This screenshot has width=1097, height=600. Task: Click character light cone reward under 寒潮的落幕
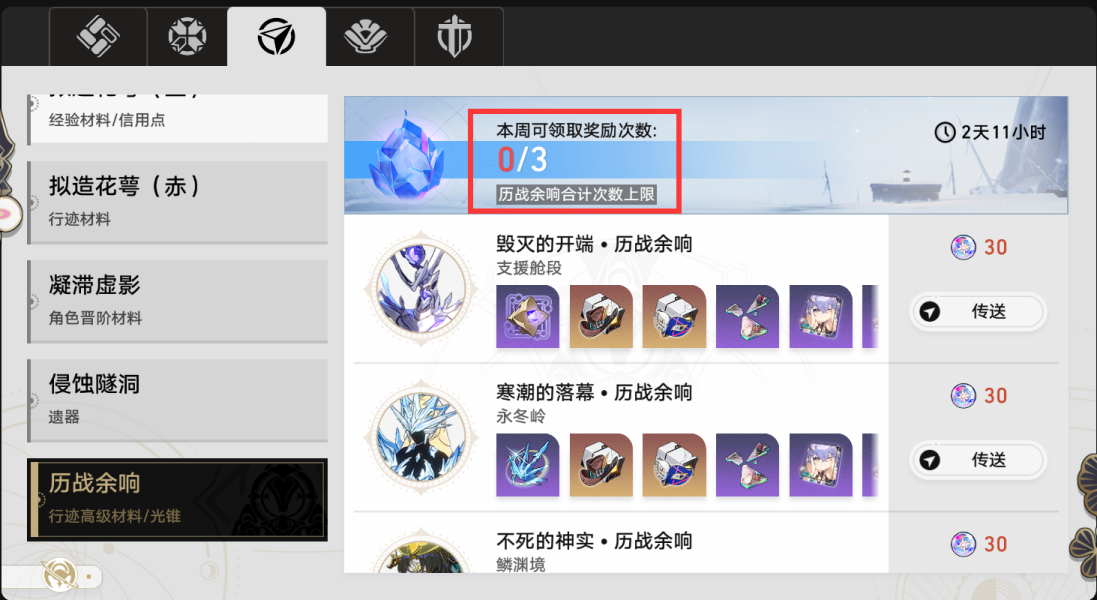tap(821, 465)
